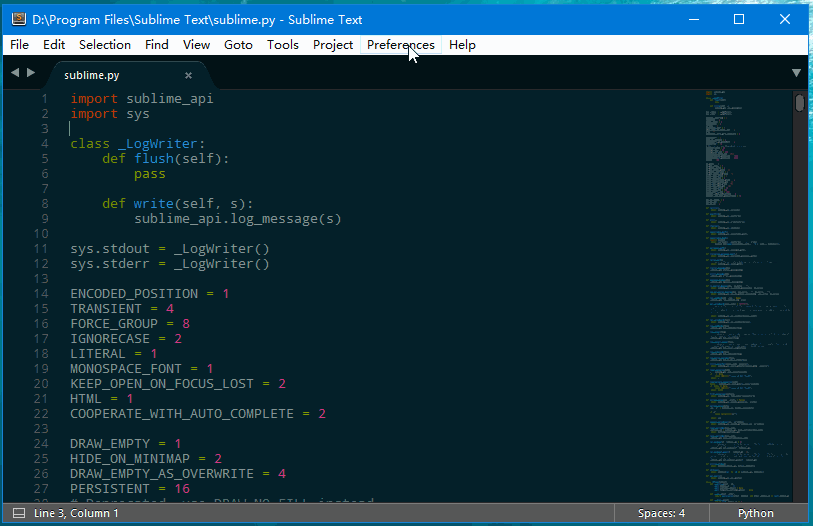Go to next tab with right arrow
Viewport: 813px width, 526px height.
[31, 73]
